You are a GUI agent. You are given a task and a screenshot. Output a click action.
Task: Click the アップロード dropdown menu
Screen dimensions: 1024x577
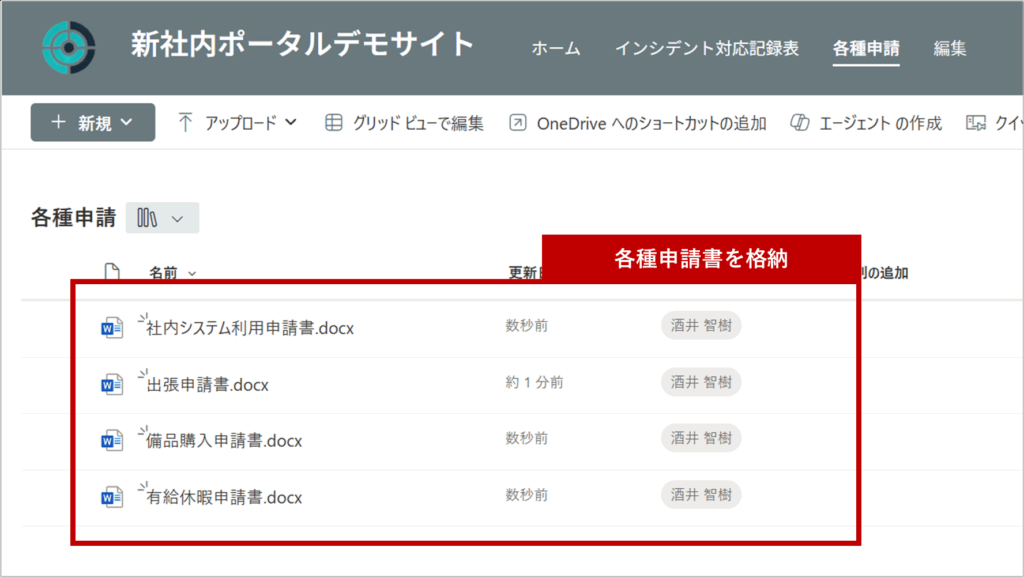click(238, 123)
